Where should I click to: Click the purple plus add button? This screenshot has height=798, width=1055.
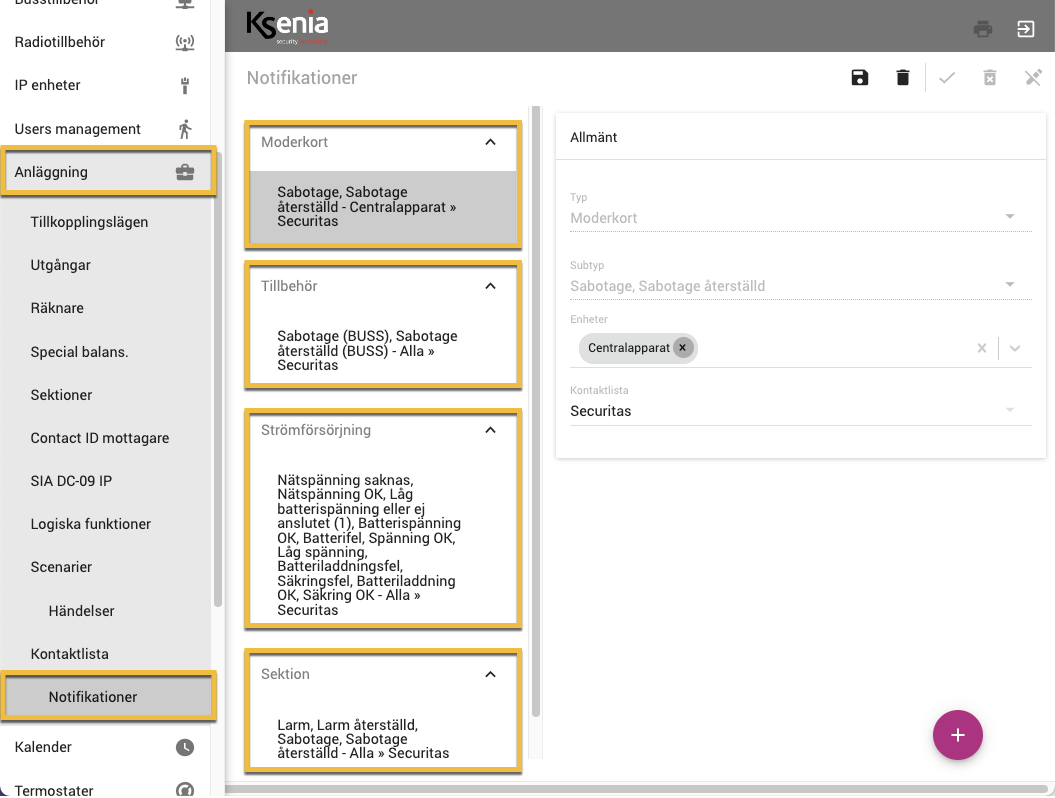tap(957, 735)
